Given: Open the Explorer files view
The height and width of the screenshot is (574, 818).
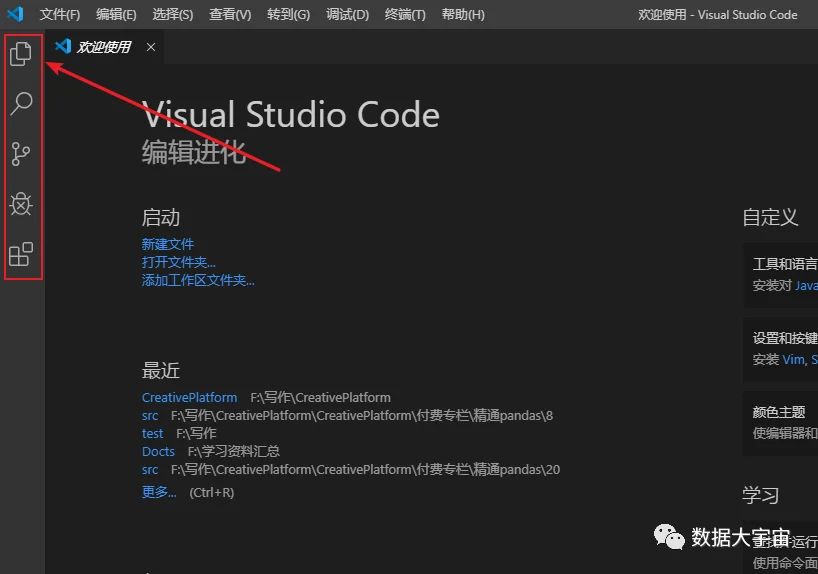Looking at the screenshot, I should pos(21,54).
